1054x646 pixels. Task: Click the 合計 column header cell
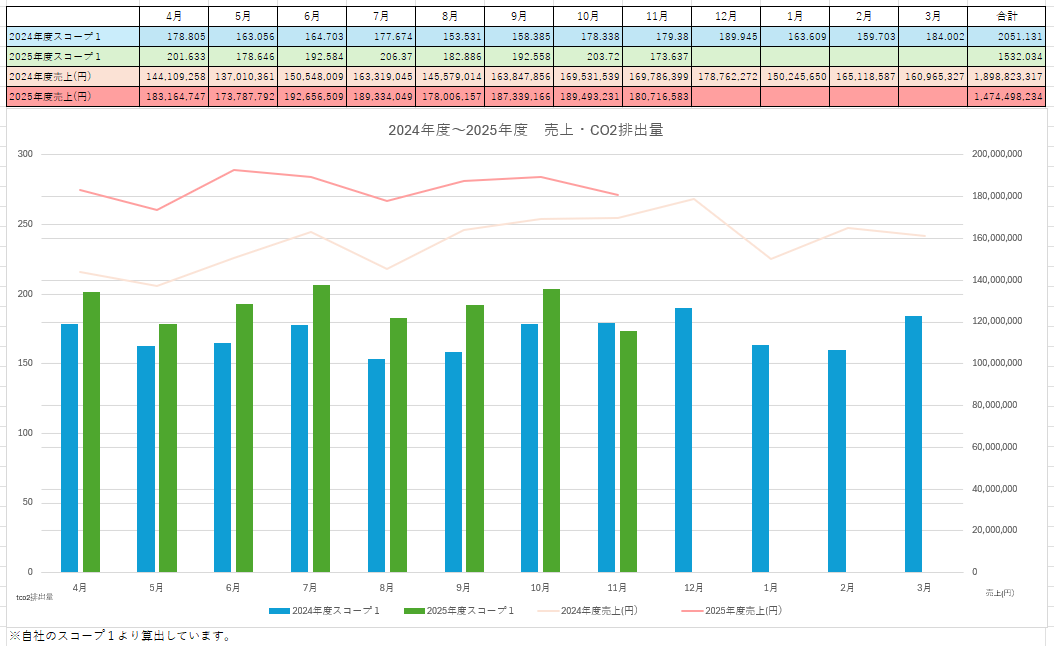pyautogui.click(x=1010, y=16)
